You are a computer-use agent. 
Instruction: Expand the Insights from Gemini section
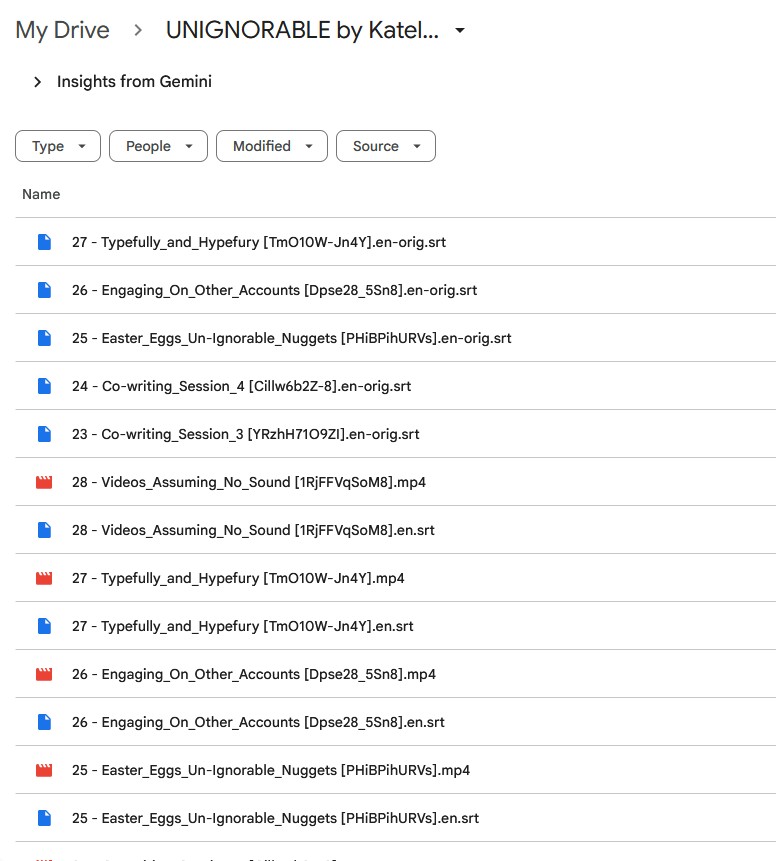coord(37,82)
